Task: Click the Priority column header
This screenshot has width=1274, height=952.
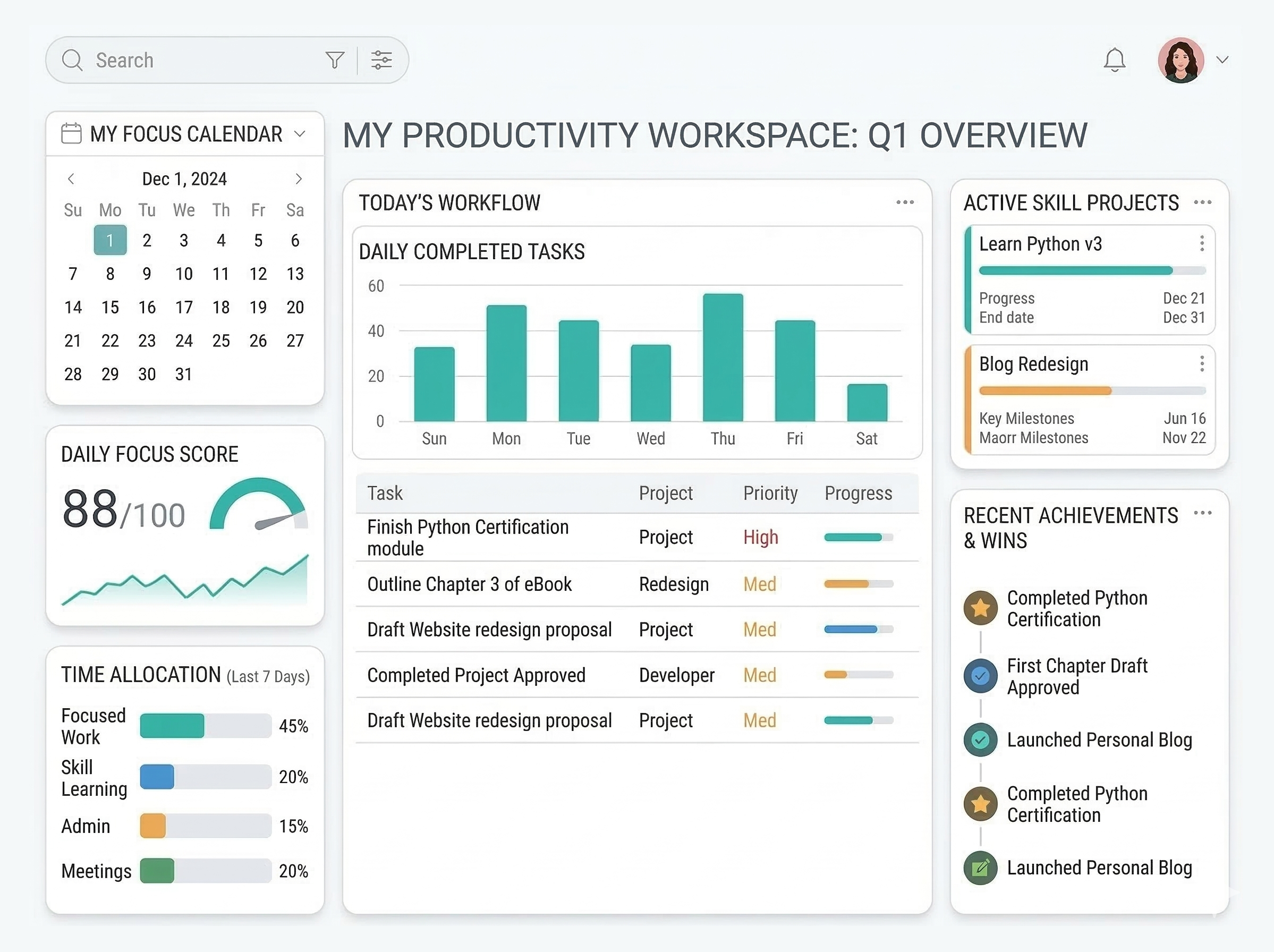Action: [x=770, y=493]
